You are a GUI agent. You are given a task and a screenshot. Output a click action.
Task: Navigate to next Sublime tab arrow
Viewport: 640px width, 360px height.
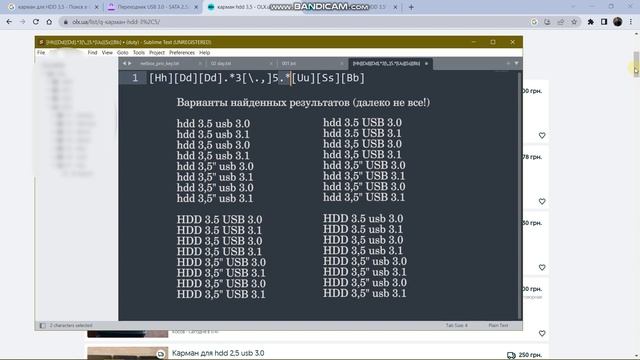pyautogui.click(x=130, y=64)
